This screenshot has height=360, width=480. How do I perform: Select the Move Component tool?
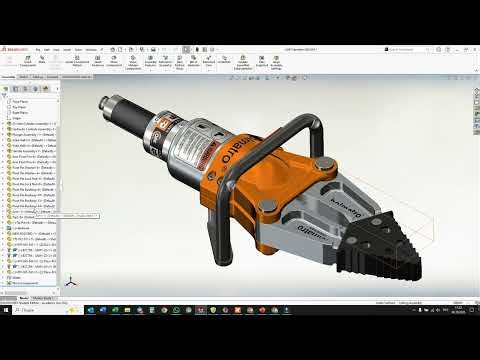(114, 61)
